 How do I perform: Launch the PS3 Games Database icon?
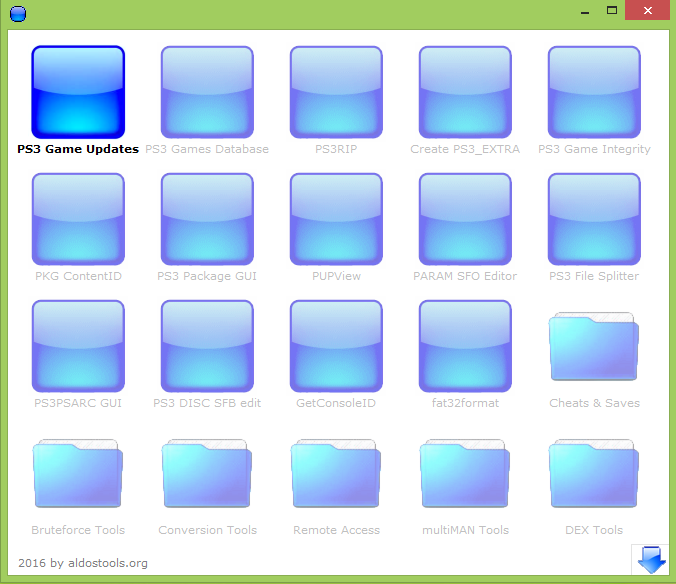pos(207,92)
